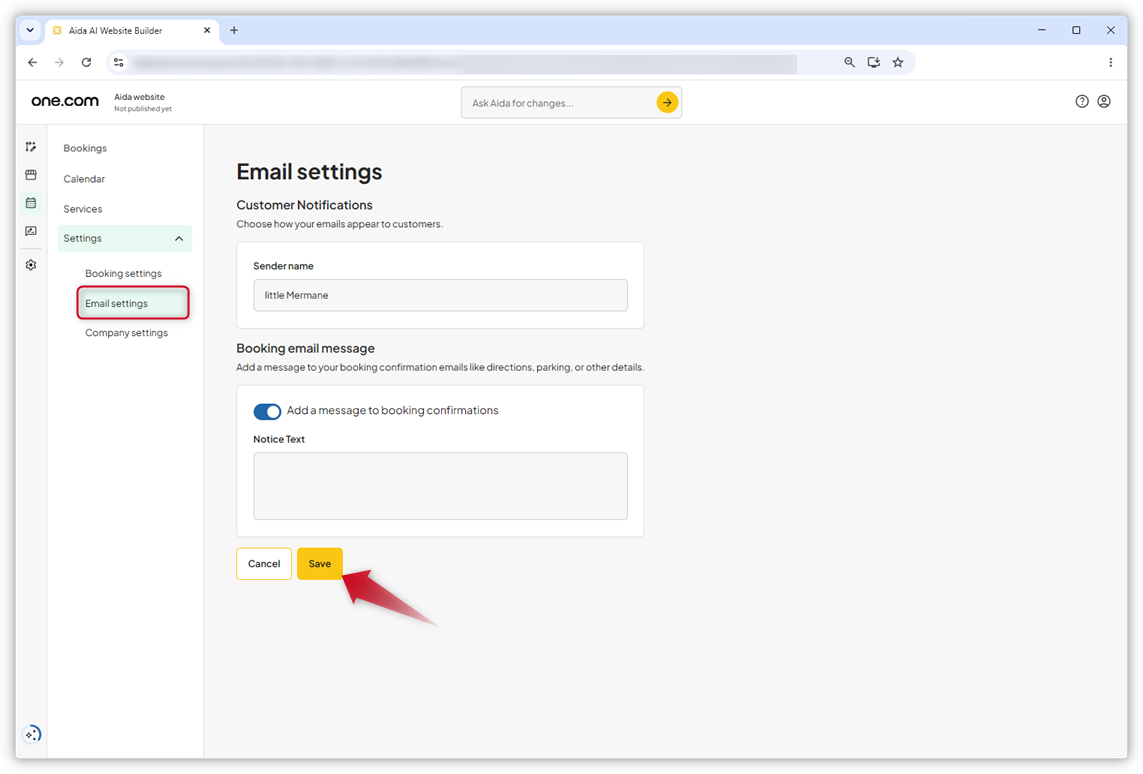Minimize the browser window
This screenshot has width=1143, height=774.
(1042, 30)
